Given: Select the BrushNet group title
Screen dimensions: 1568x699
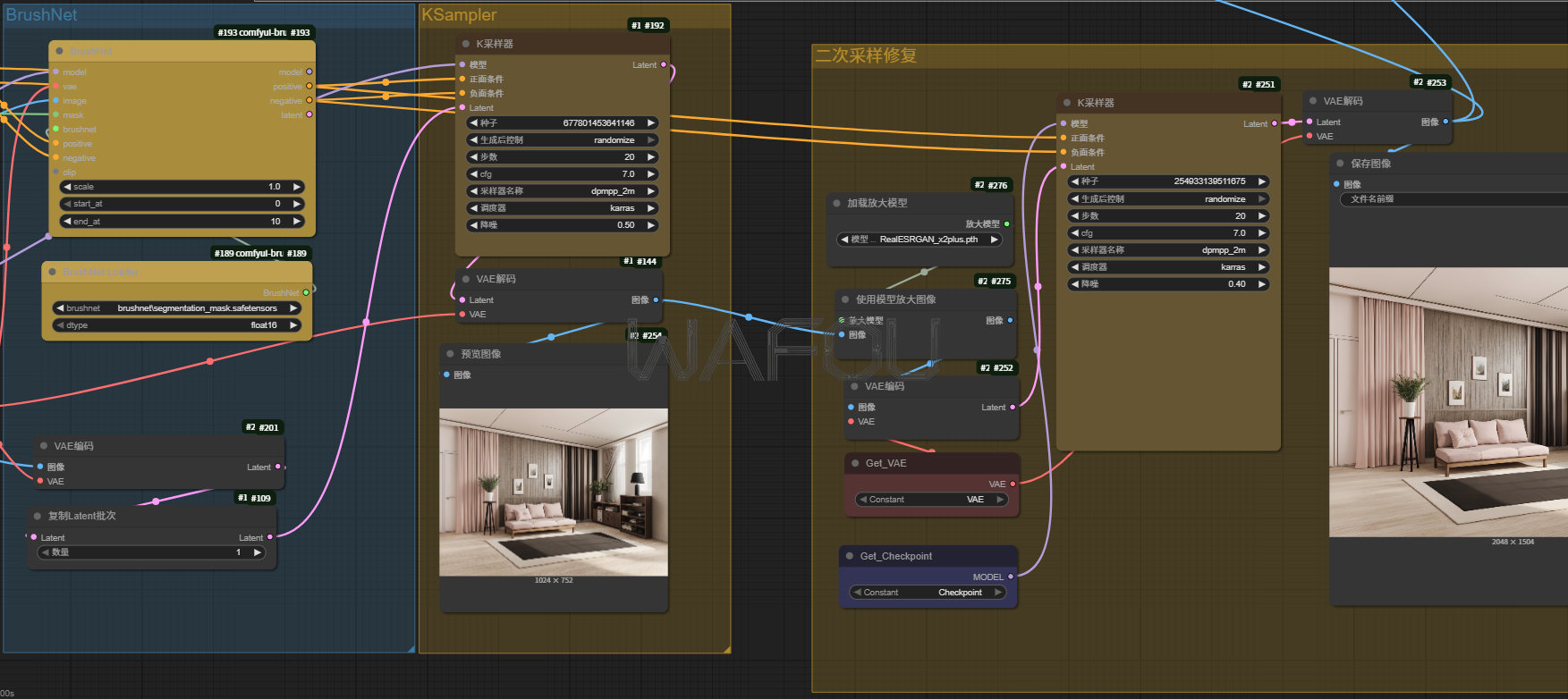Looking at the screenshot, I should [x=41, y=14].
